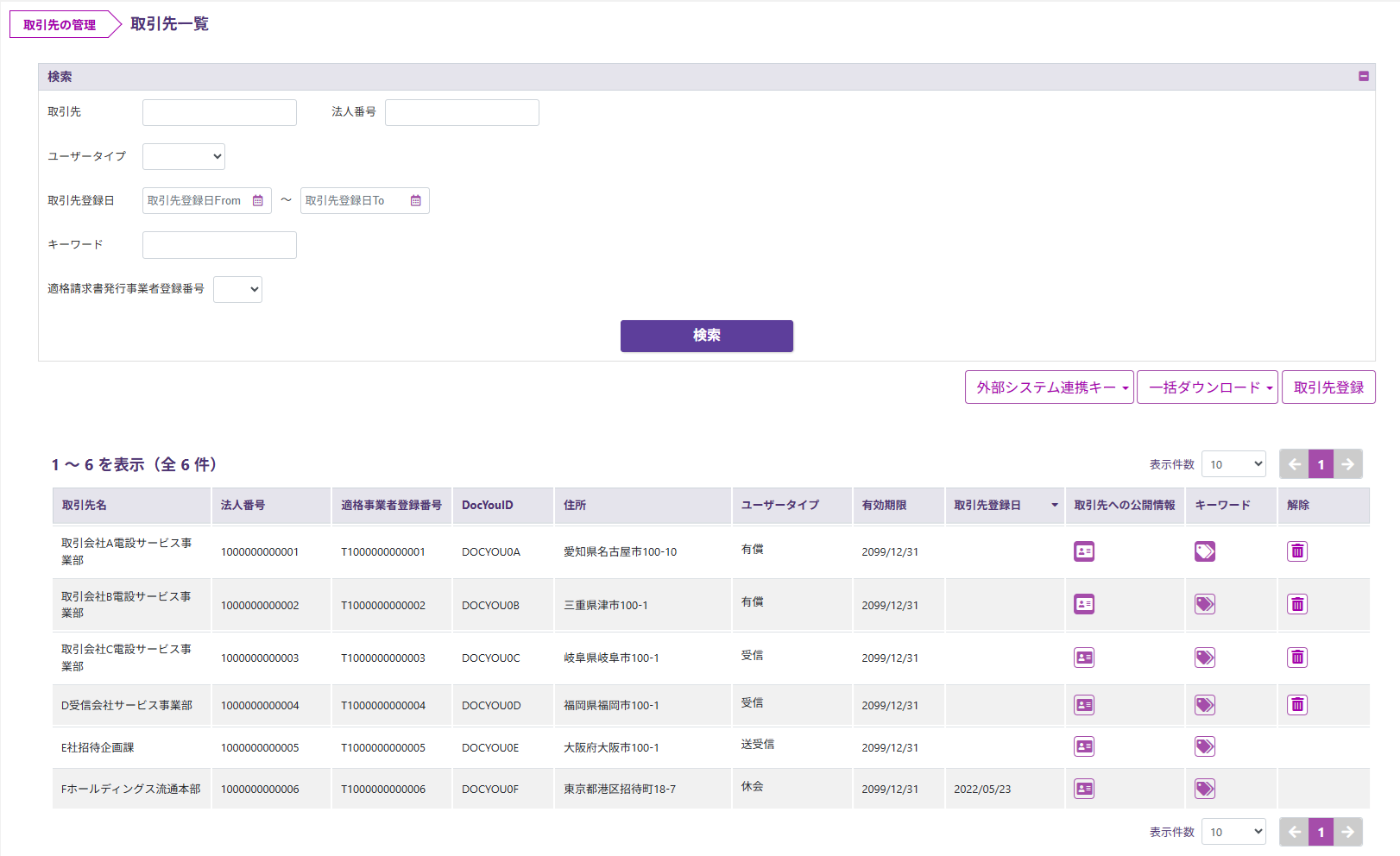Go to previous page in top pager

tap(1294, 464)
